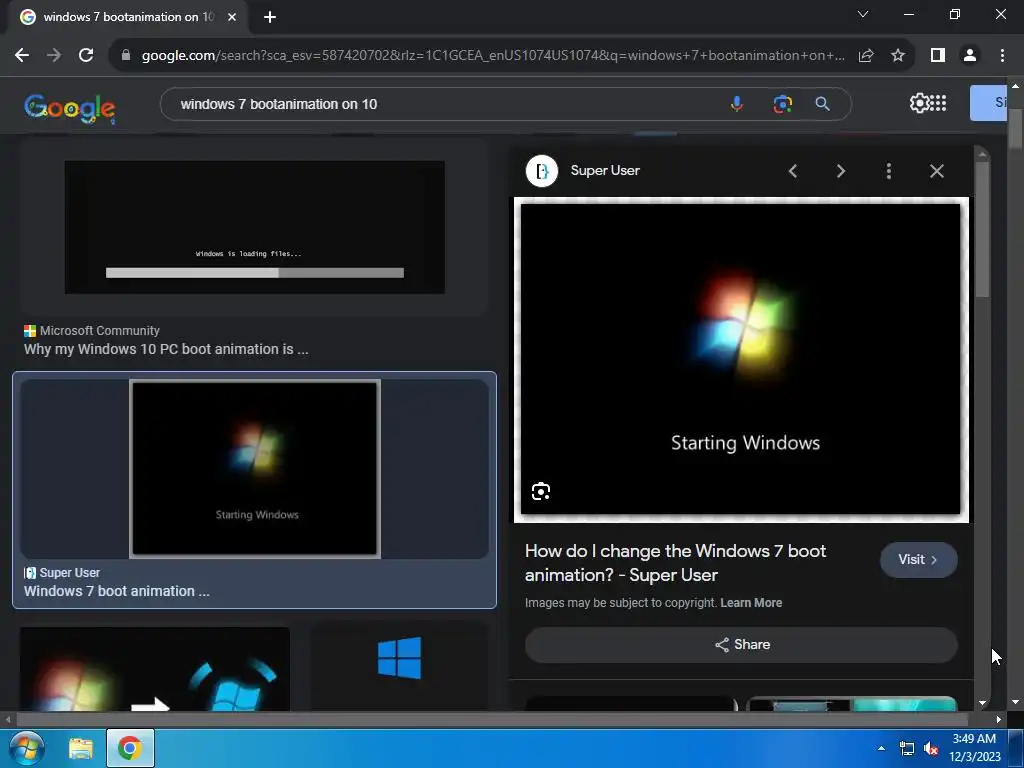Open Windows 7 to Windows 10 arrow thumbnail
This screenshot has width=1024, height=768.
[x=155, y=669]
